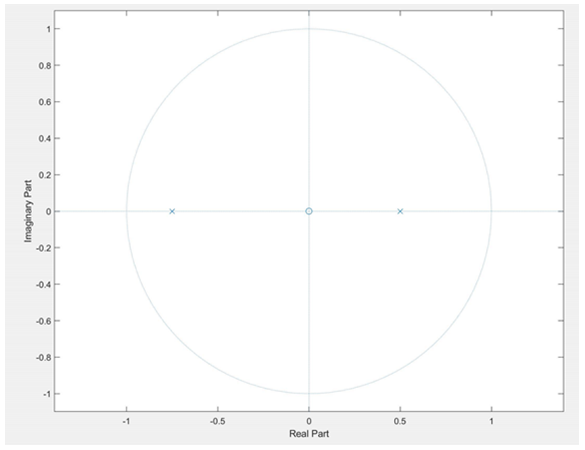Click the y-axis tick label -0.4
Viewport: 585px width, 450px height.
coord(43,284)
